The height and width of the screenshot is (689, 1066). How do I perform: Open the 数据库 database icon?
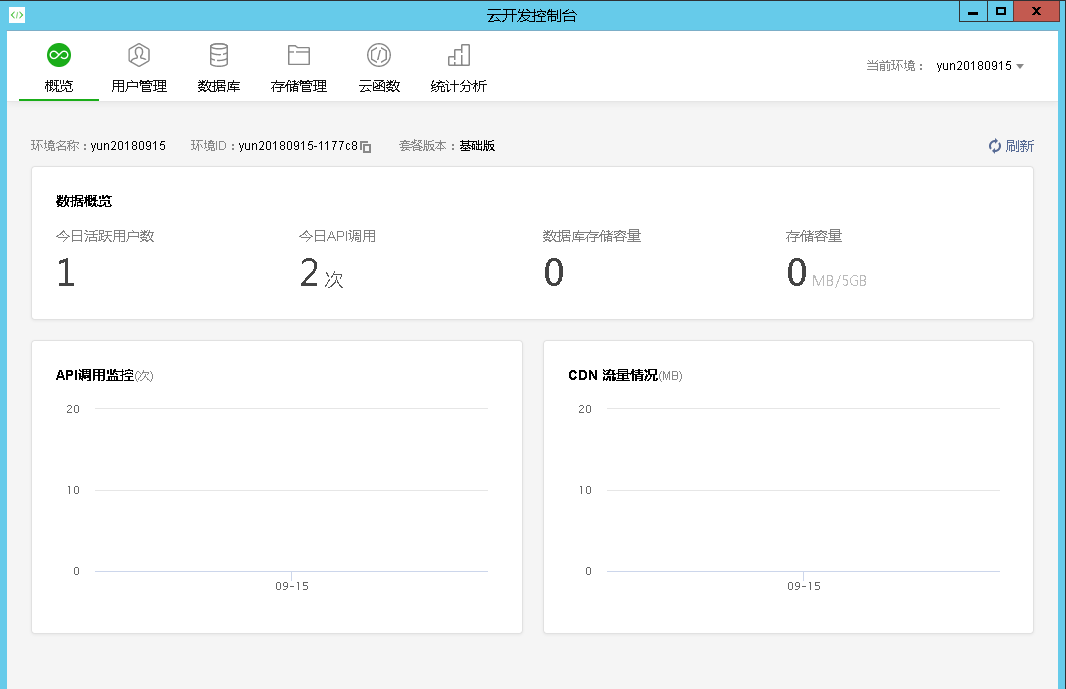coord(218,55)
